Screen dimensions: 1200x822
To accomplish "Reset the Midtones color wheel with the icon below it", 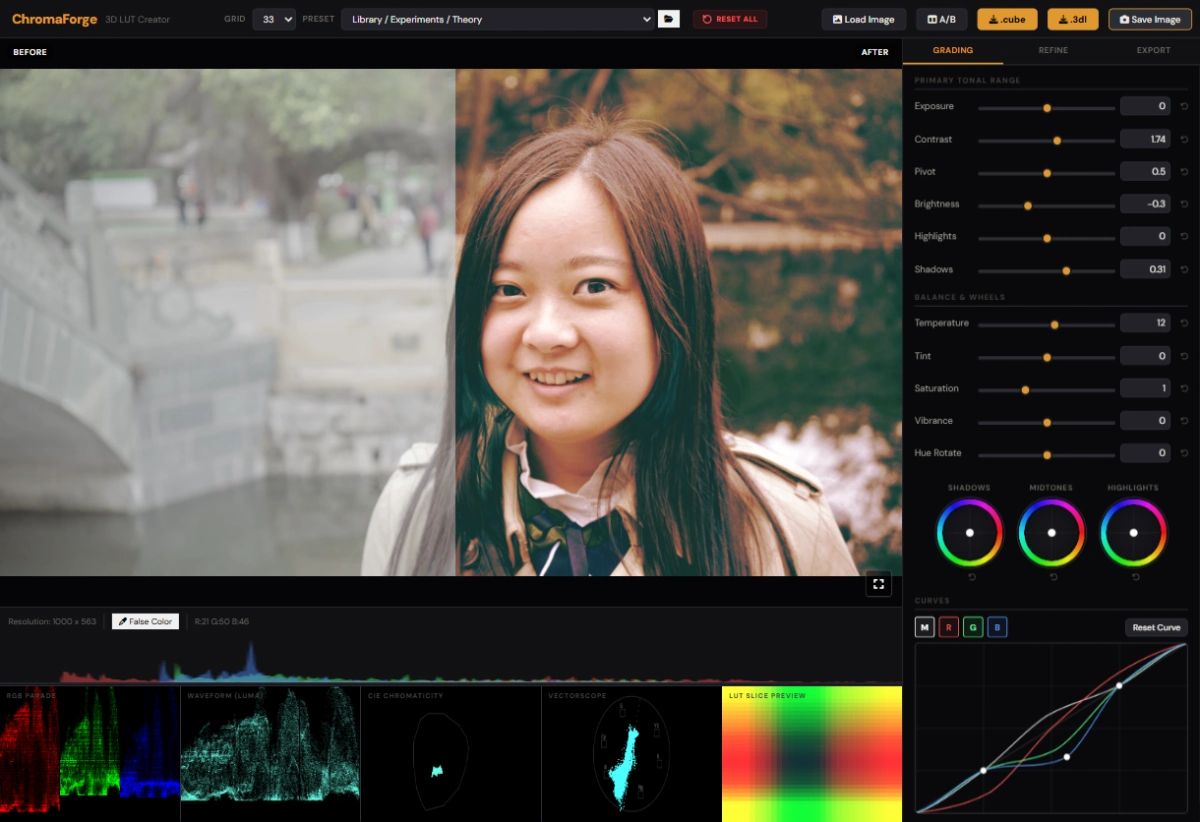I will point(1053,577).
